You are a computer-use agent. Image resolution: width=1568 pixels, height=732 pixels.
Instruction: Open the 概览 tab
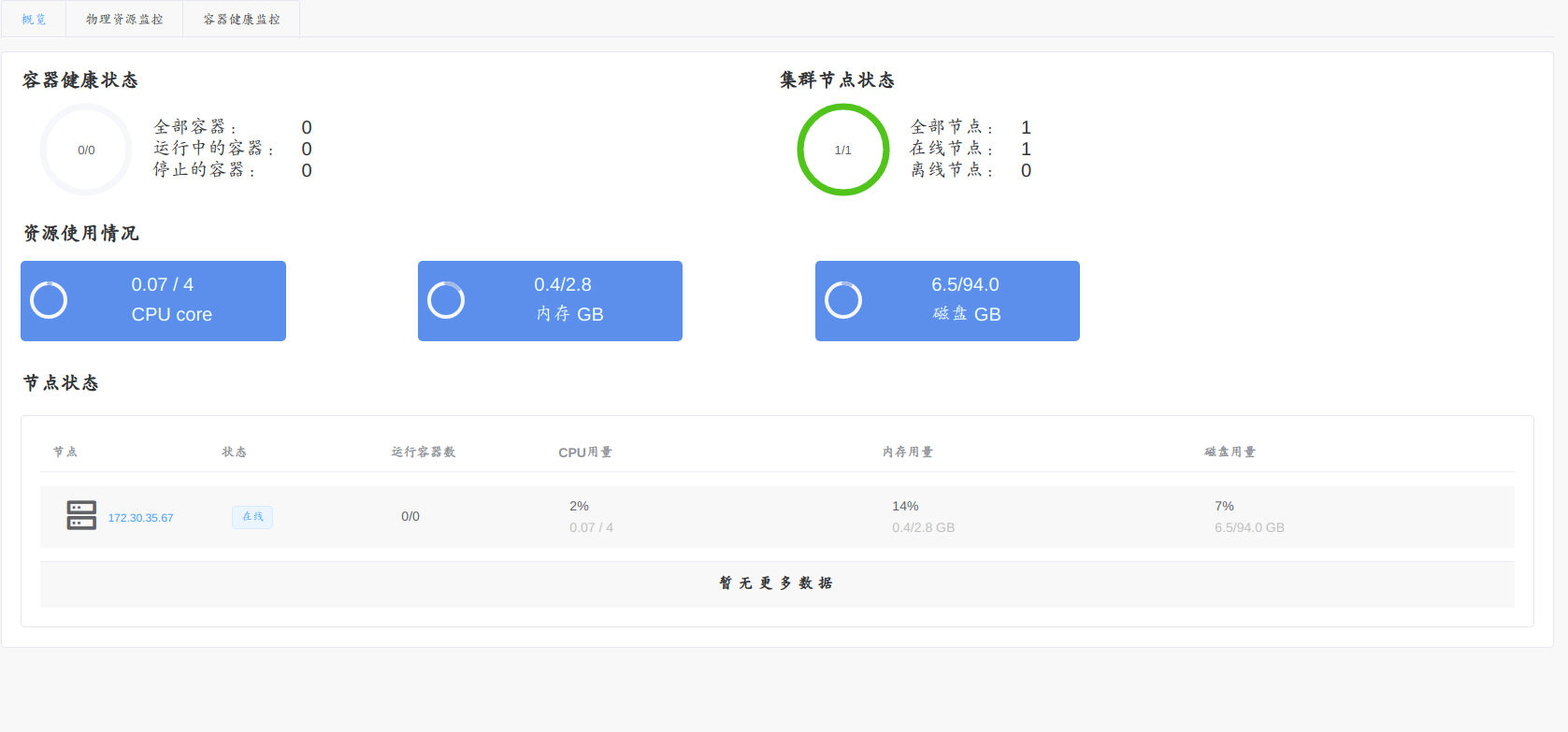(x=34, y=19)
